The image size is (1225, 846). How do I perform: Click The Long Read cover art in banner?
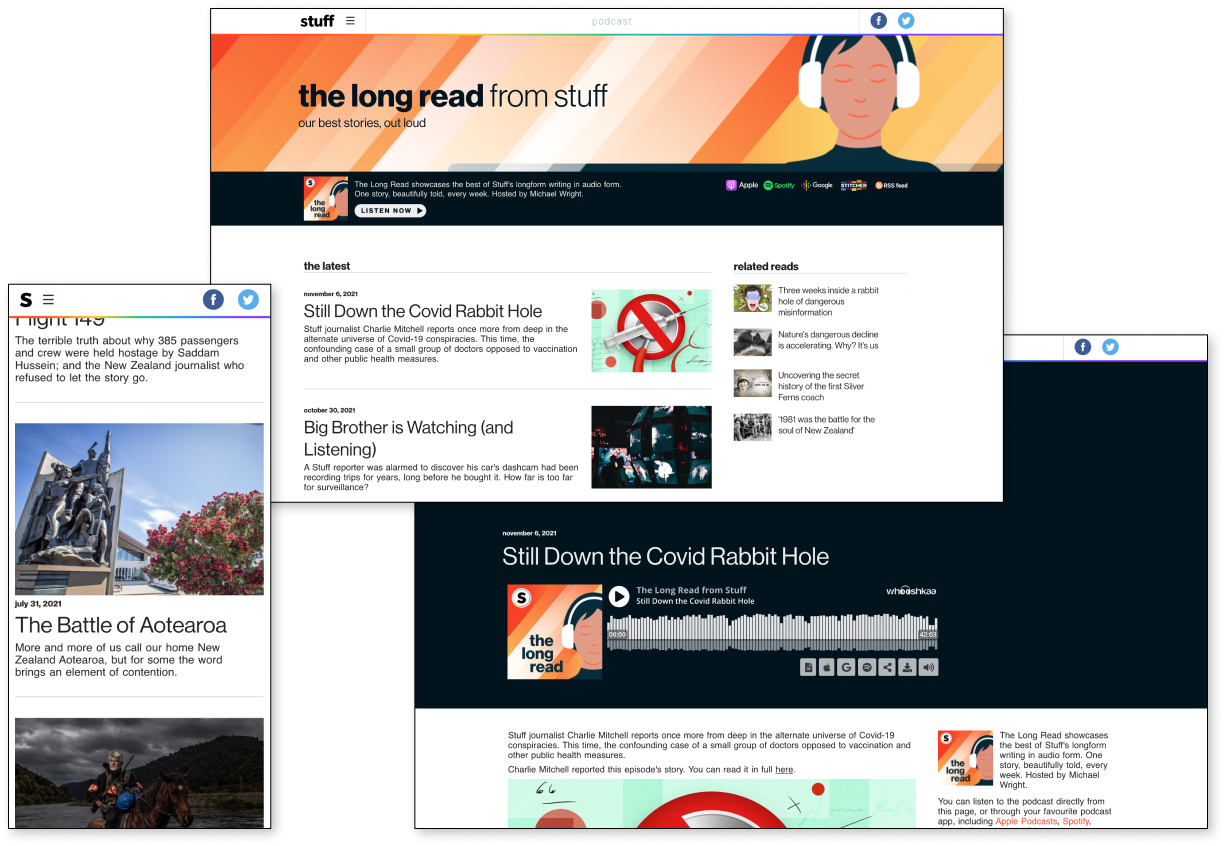coord(326,198)
